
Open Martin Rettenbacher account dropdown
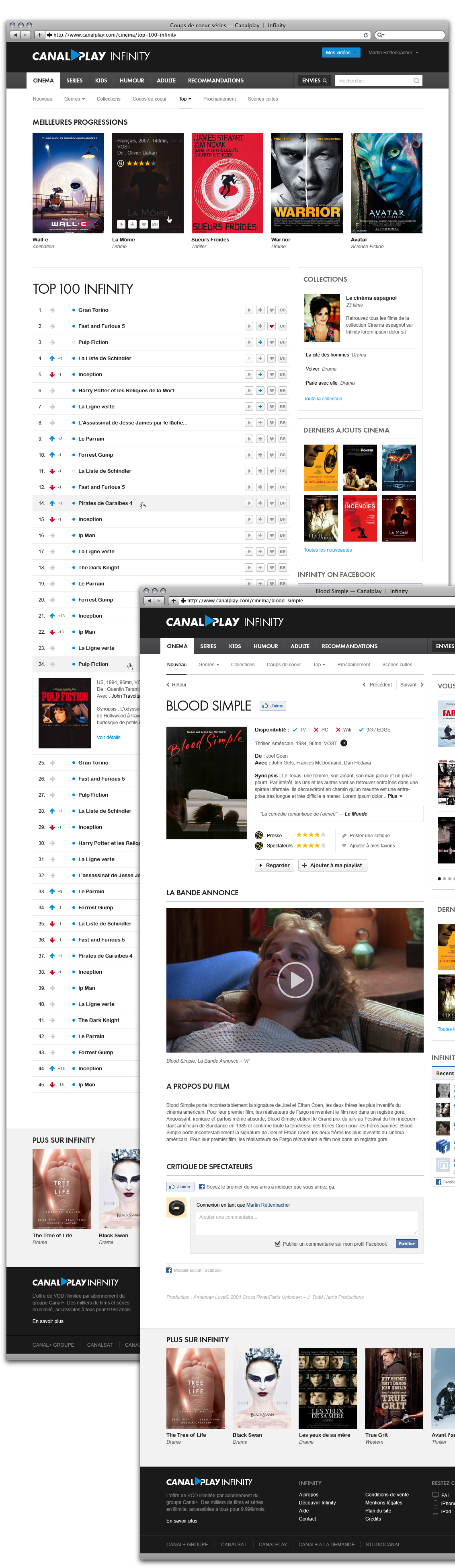pyautogui.click(x=393, y=53)
